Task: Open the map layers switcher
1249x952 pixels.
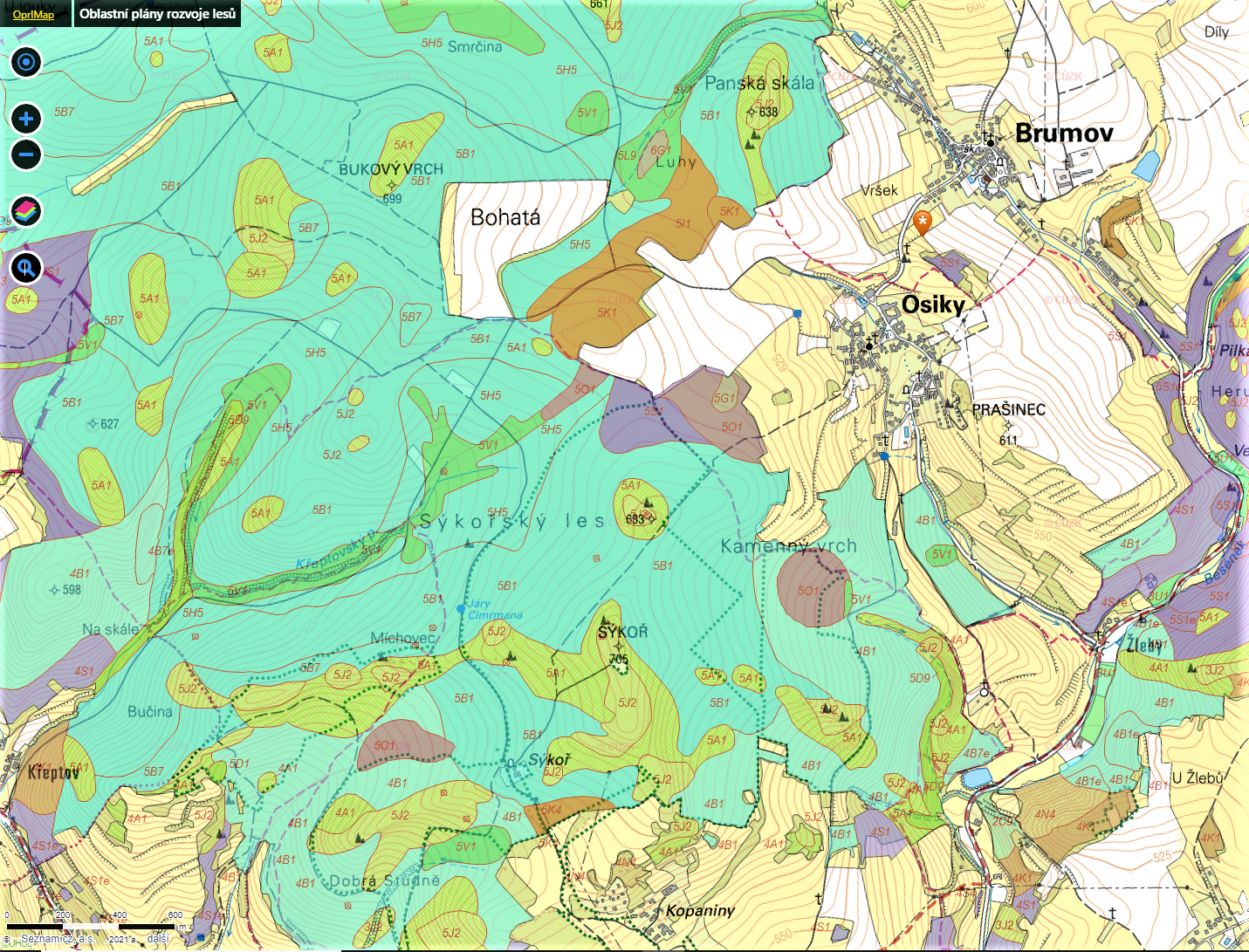Action: 26,211
